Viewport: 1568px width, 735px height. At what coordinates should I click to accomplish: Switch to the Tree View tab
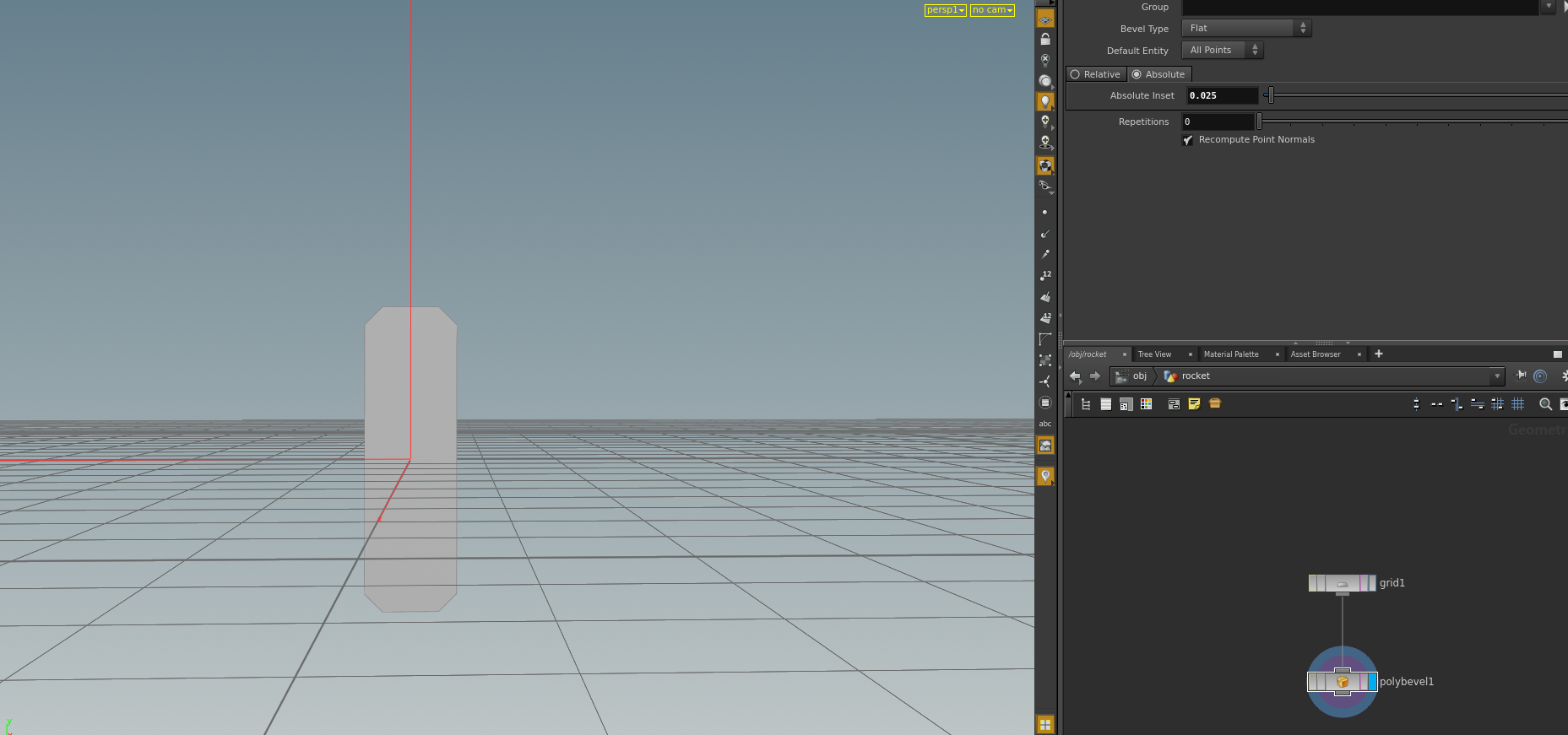1154,354
